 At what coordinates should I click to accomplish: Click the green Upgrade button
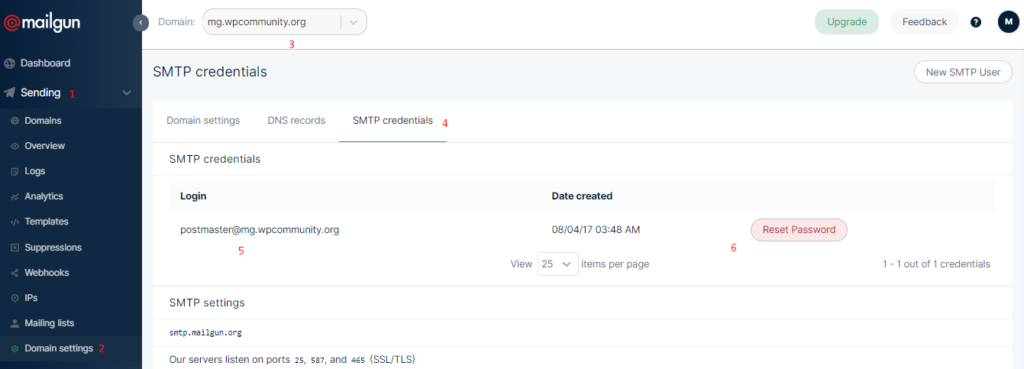click(x=846, y=22)
